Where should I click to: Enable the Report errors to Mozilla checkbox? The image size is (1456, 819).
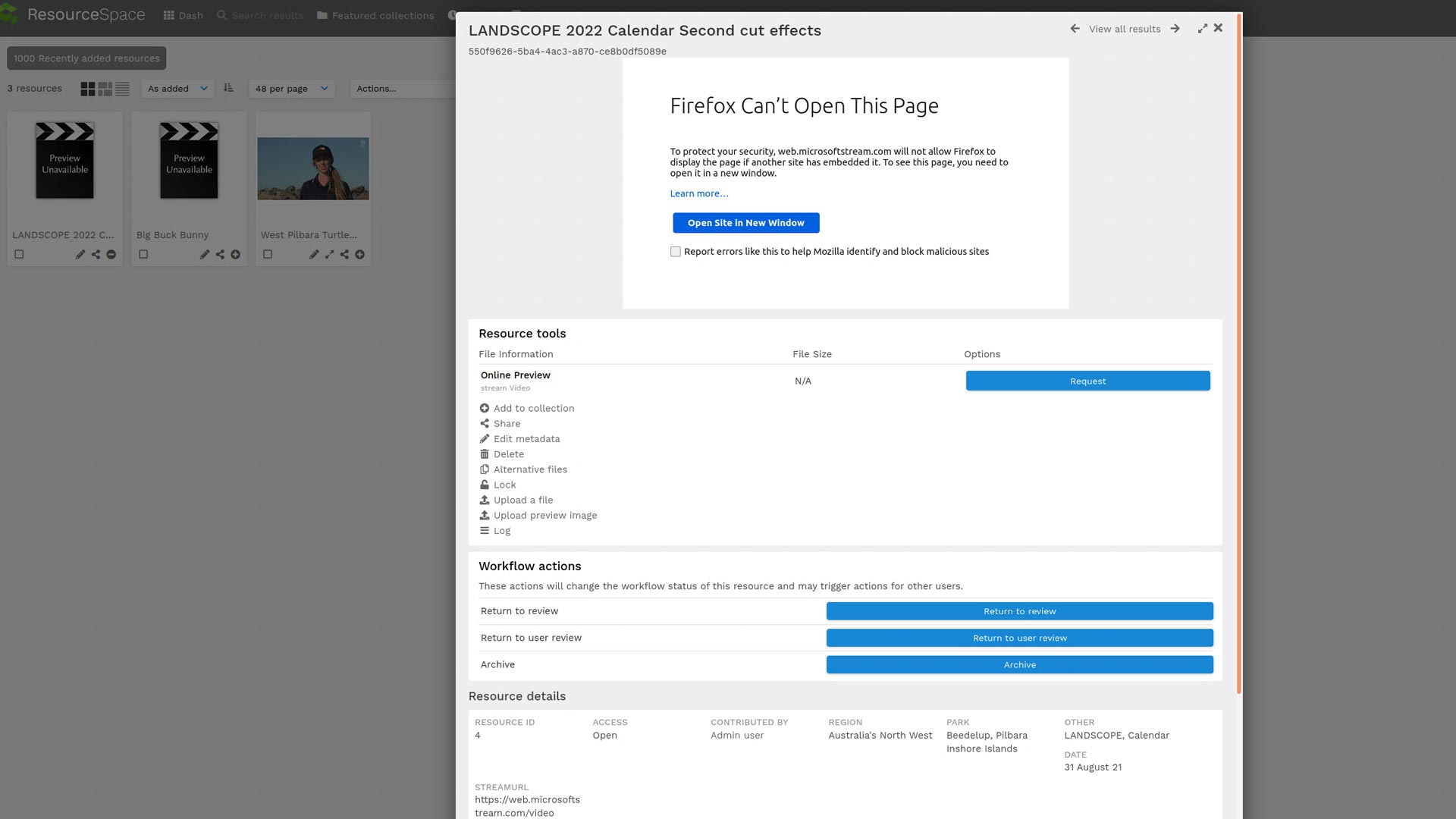pos(675,252)
